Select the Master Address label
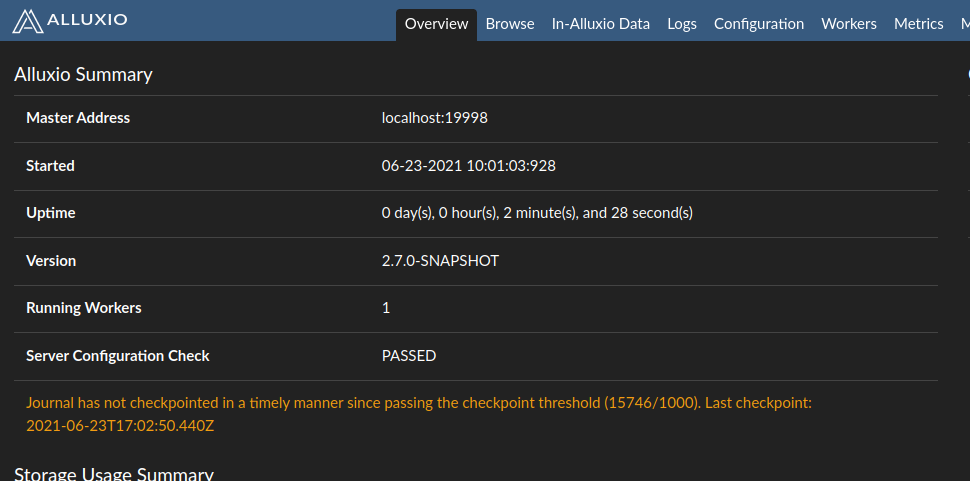This screenshot has height=481, width=970. click(78, 117)
